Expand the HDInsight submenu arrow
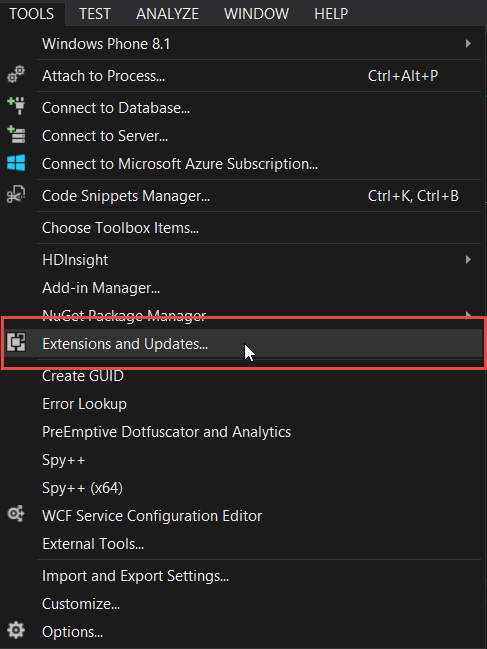Screen dimensions: 487x649 pyautogui.click(x=468, y=260)
